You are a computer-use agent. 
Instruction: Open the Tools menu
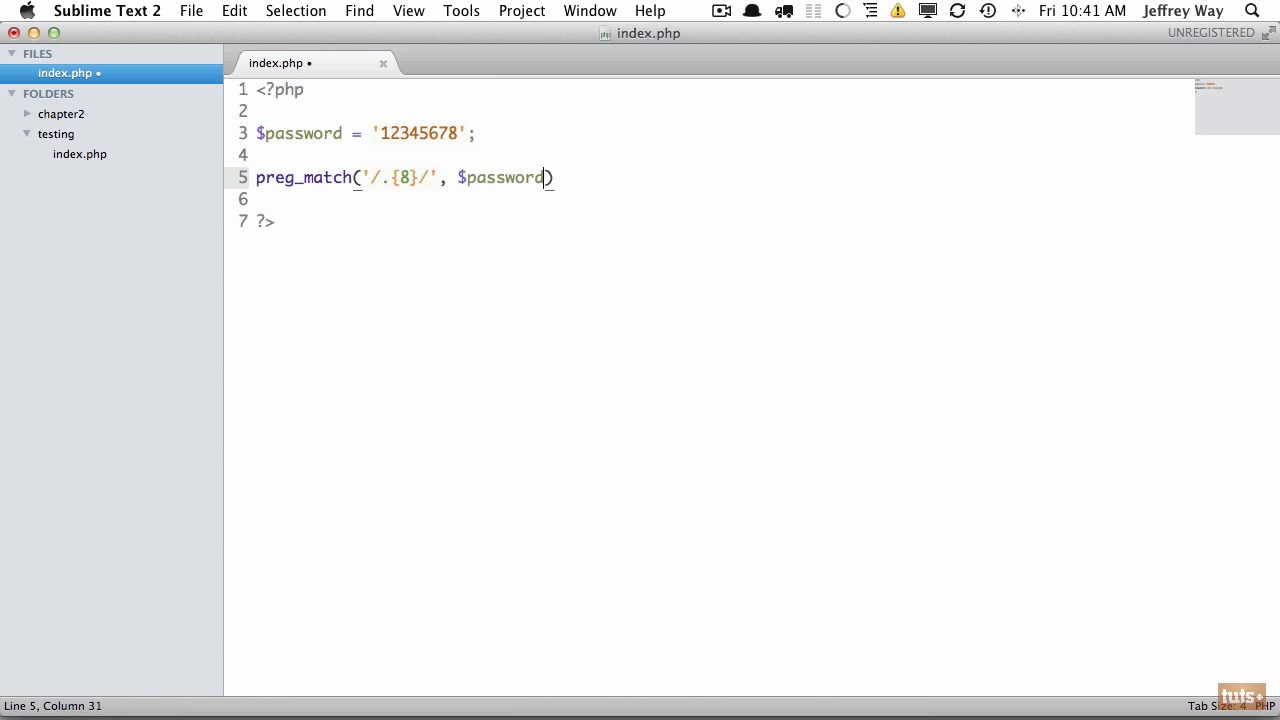(461, 11)
